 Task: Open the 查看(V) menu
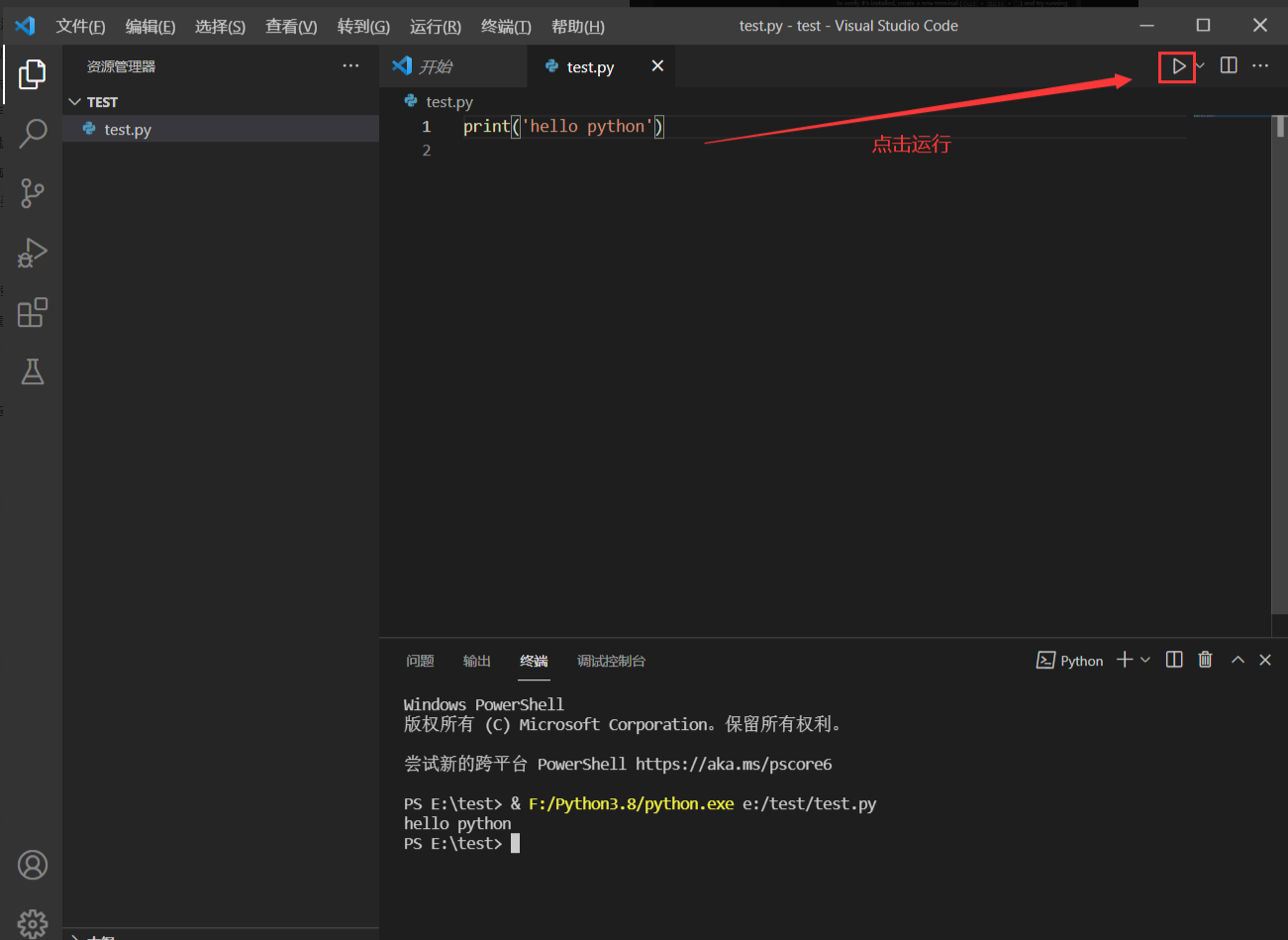coord(291,26)
